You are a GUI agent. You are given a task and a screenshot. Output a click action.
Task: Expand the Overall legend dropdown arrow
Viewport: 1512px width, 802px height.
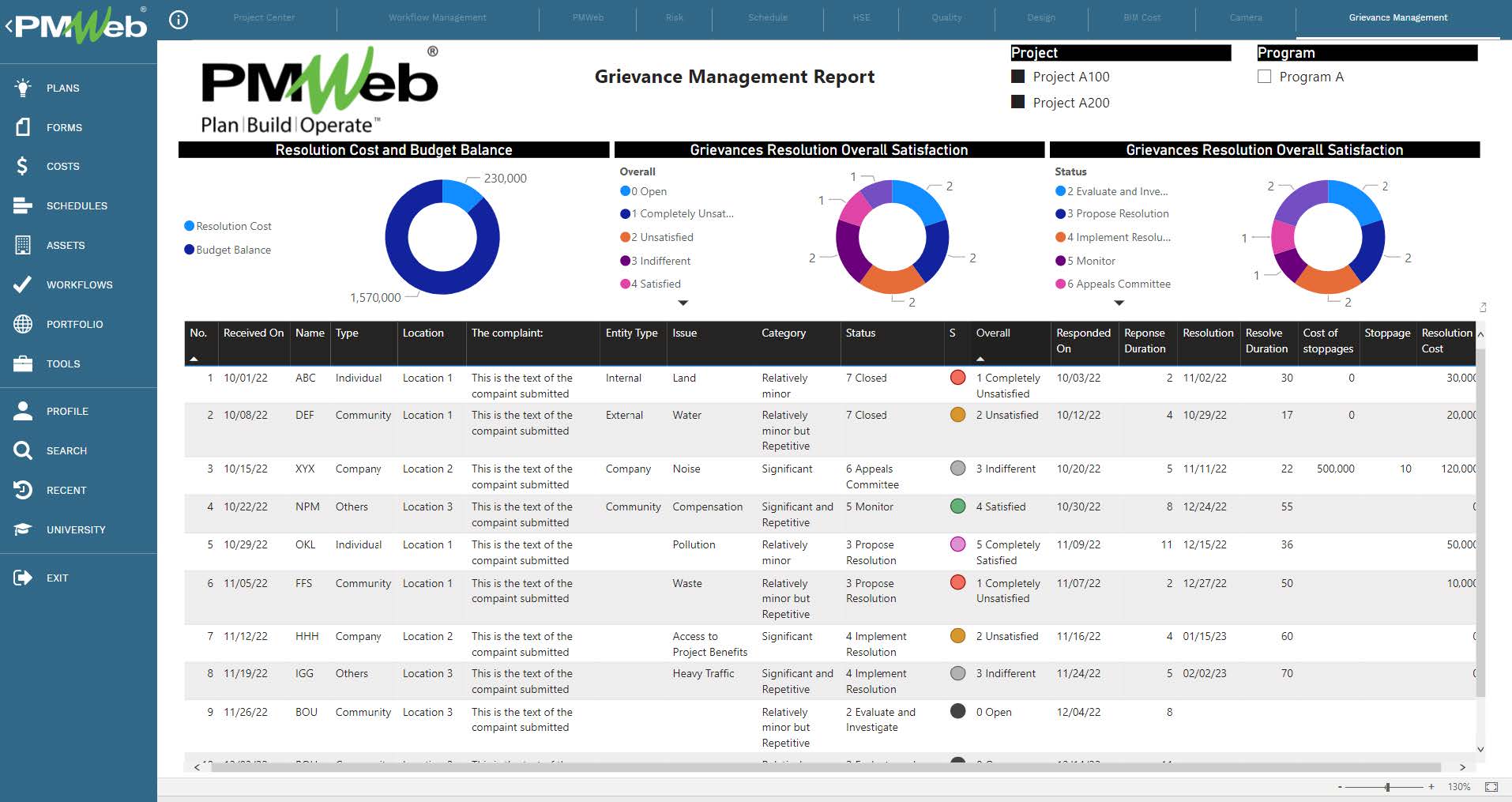pyautogui.click(x=683, y=303)
